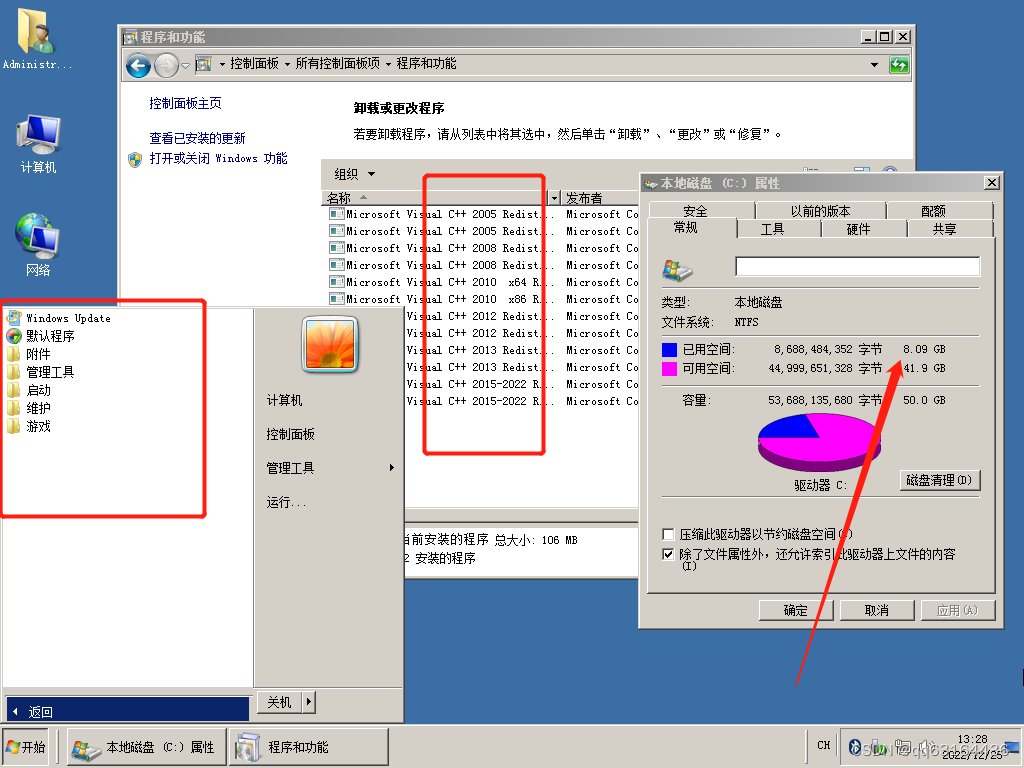Click the Bluetooth tray icon
Viewport: 1024px width, 768px height.
click(x=854, y=746)
